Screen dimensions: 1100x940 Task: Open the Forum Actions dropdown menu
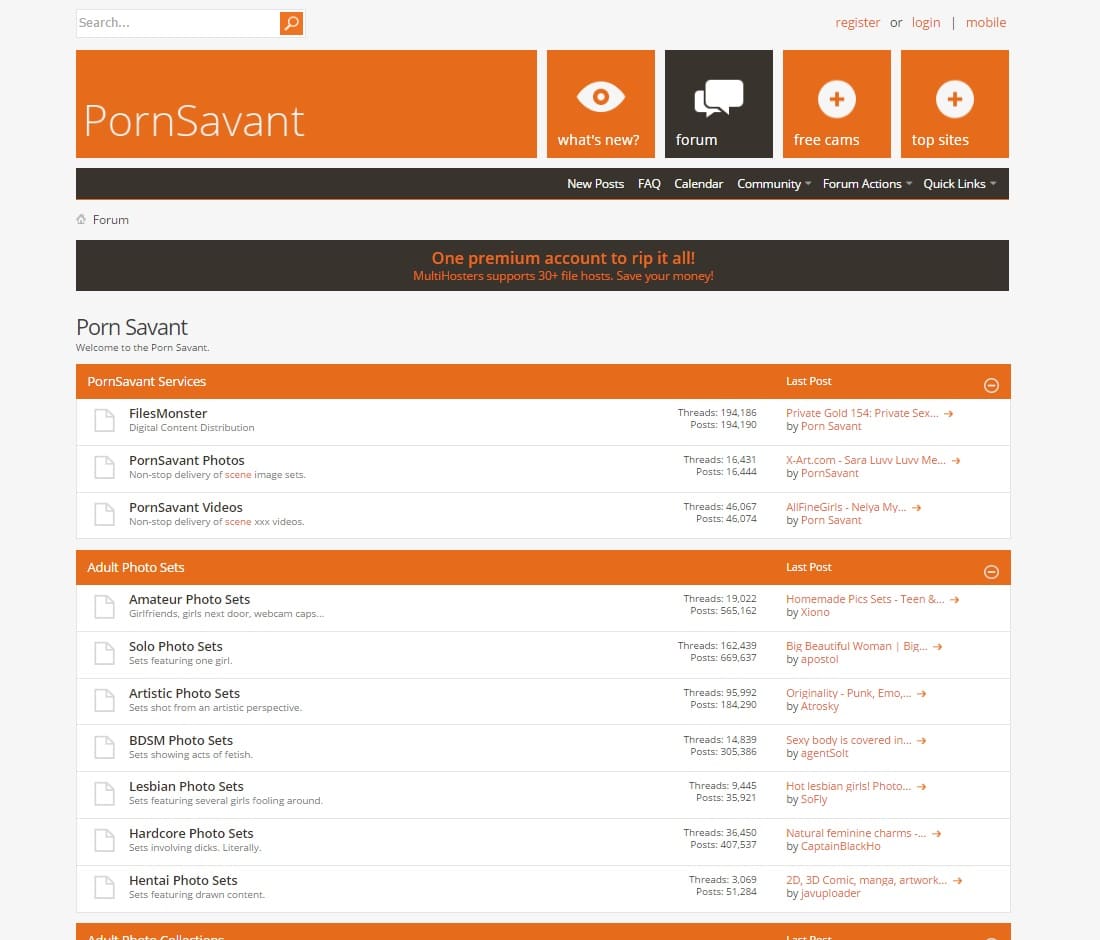(x=867, y=184)
